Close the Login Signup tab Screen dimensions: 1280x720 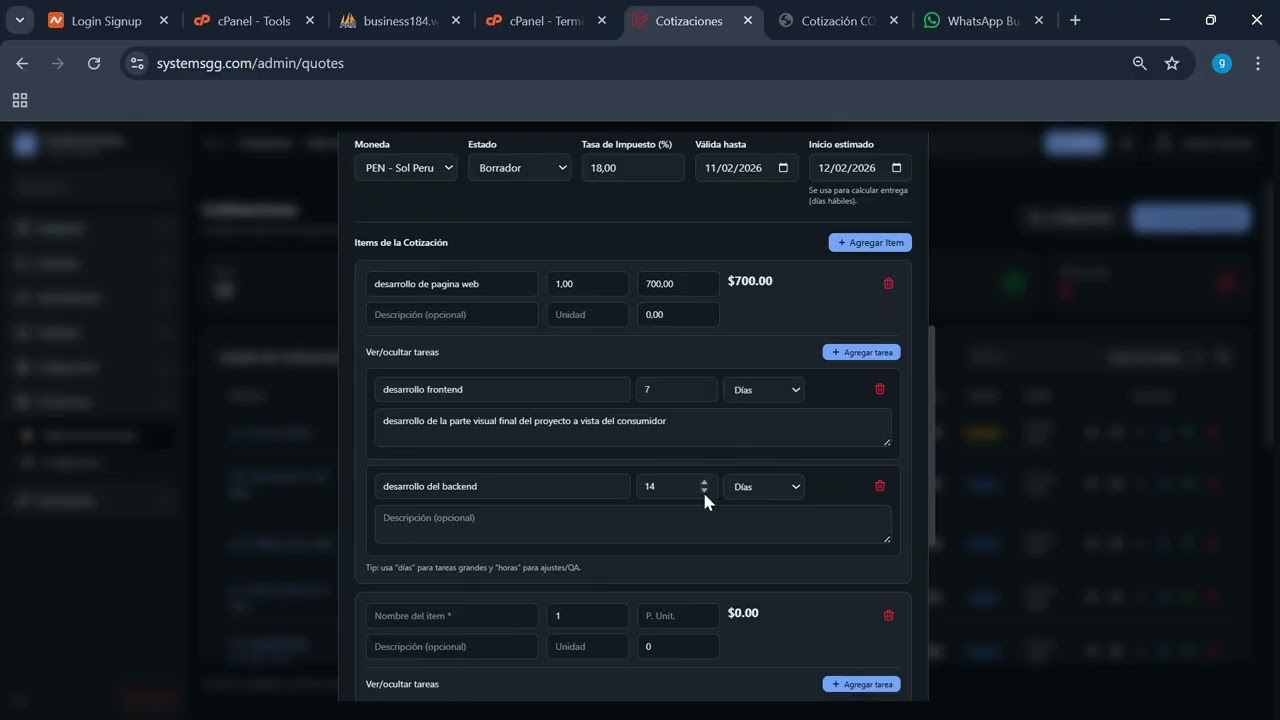pos(163,20)
